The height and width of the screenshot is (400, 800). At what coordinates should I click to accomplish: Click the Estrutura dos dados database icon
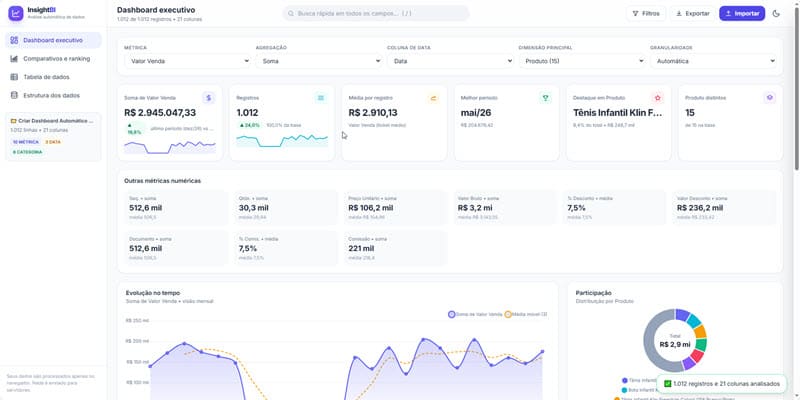pyautogui.click(x=14, y=95)
